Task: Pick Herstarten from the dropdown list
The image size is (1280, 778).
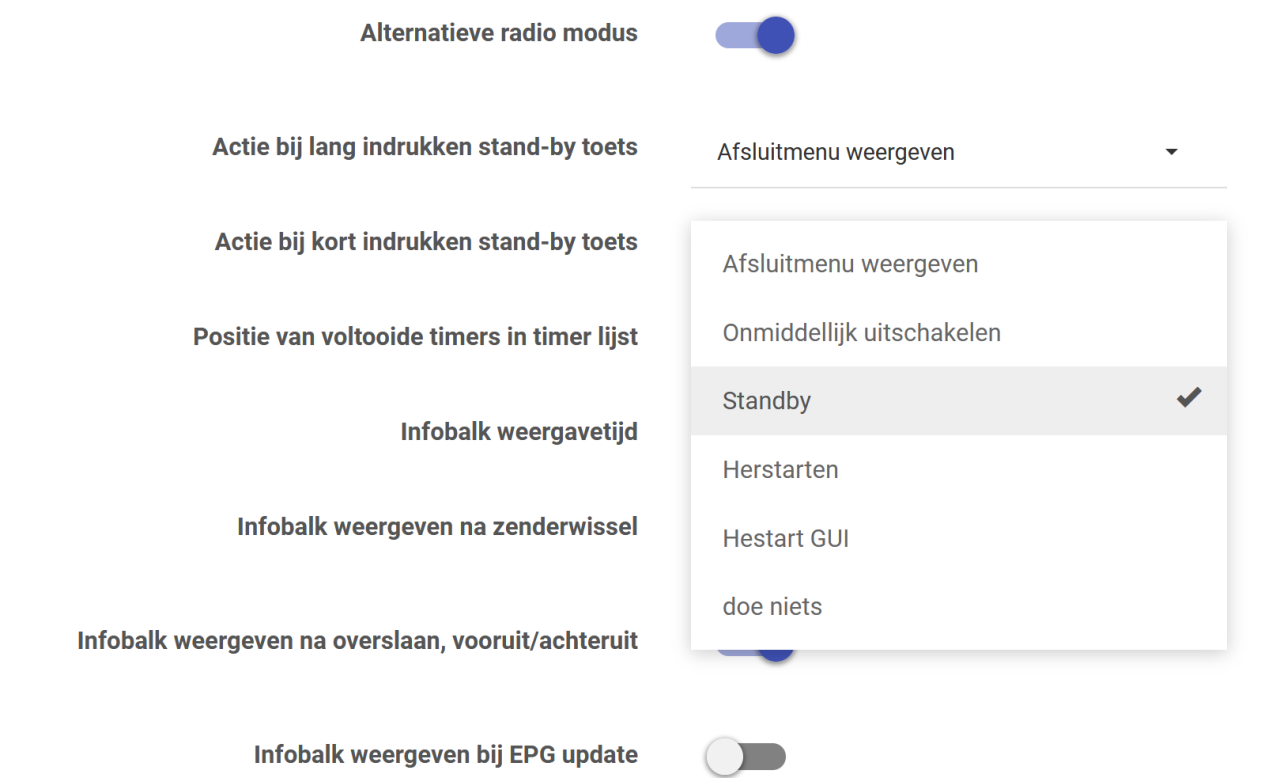Action: (781, 469)
